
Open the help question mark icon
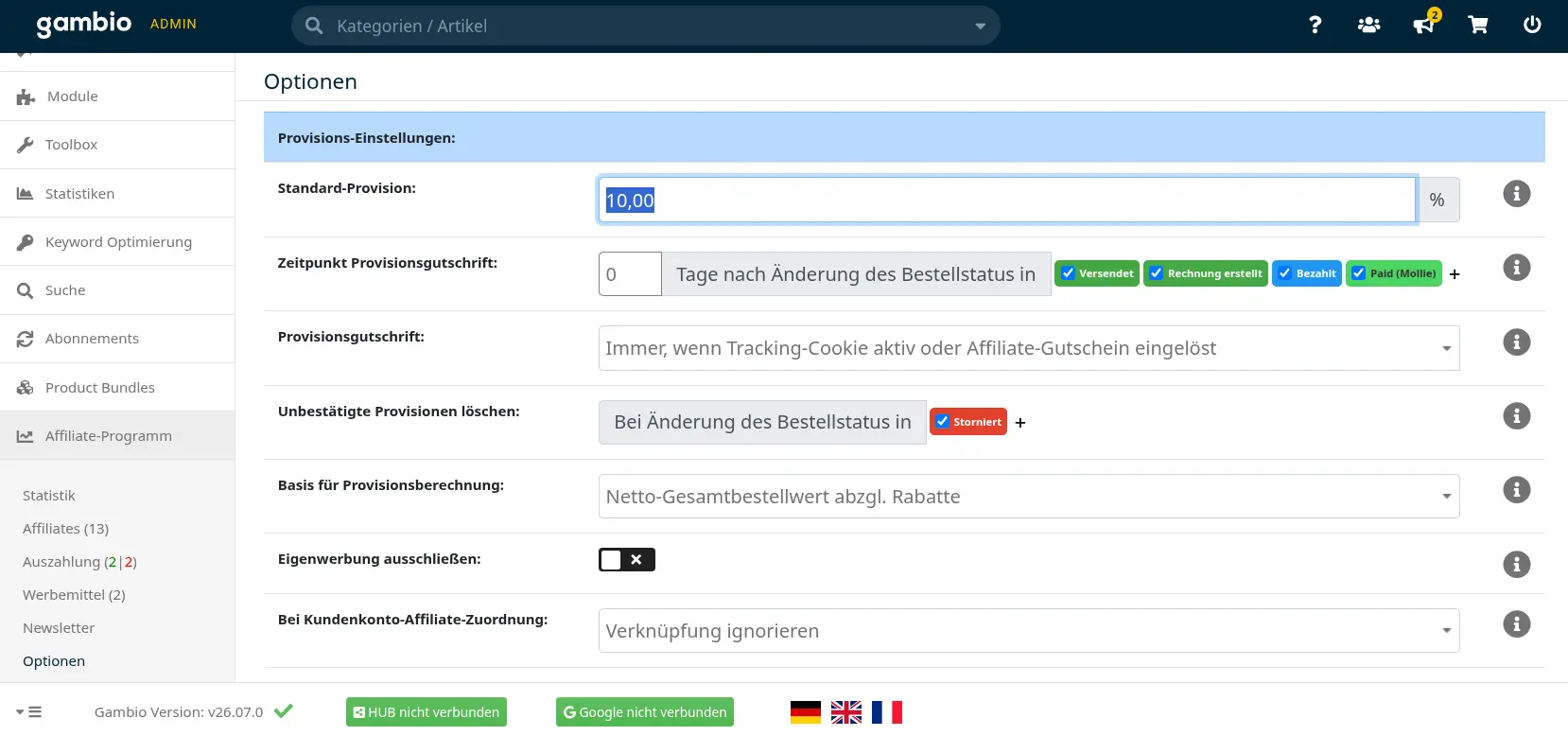pyautogui.click(x=1315, y=26)
